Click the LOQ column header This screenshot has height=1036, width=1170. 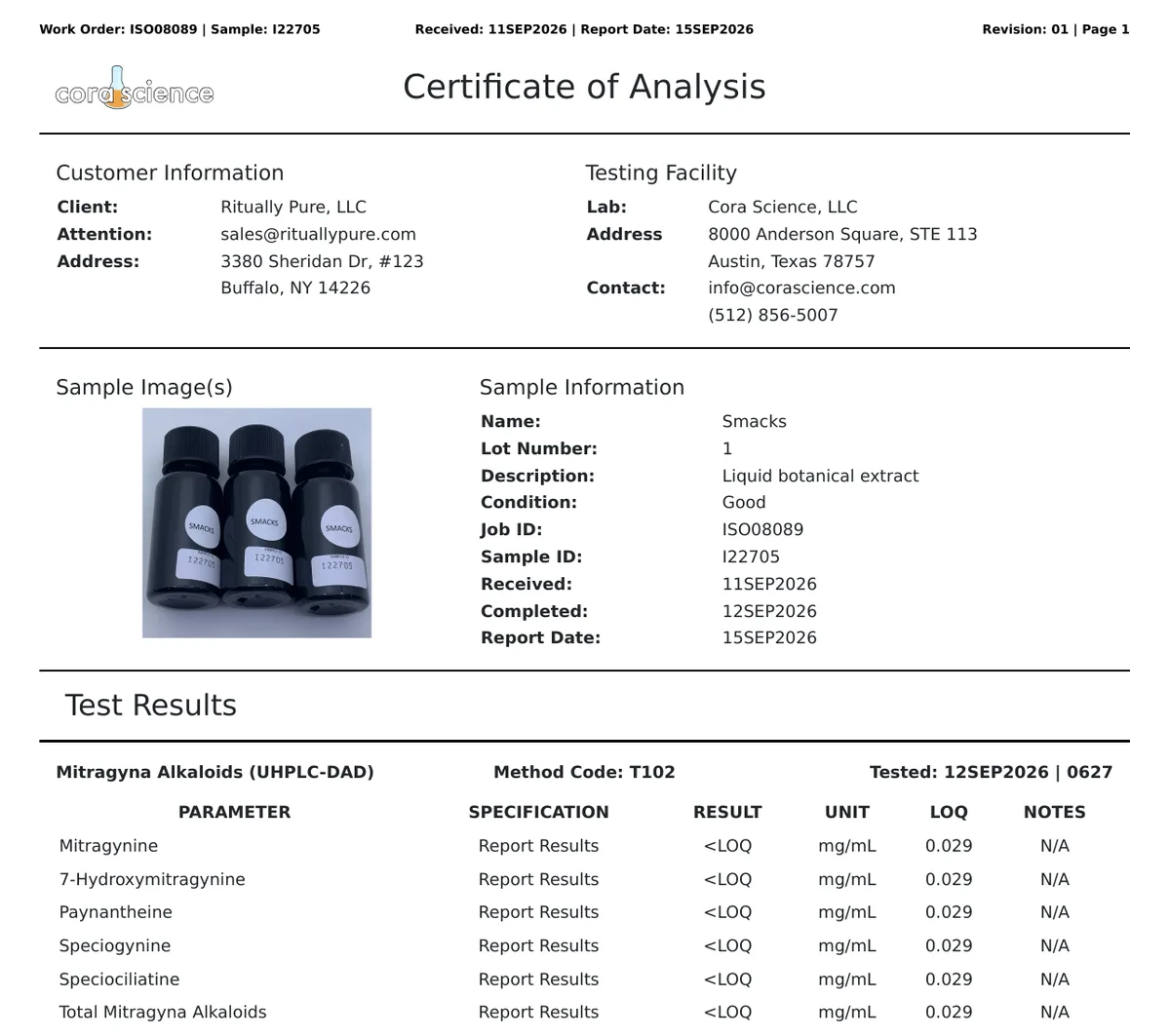point(949,812)
